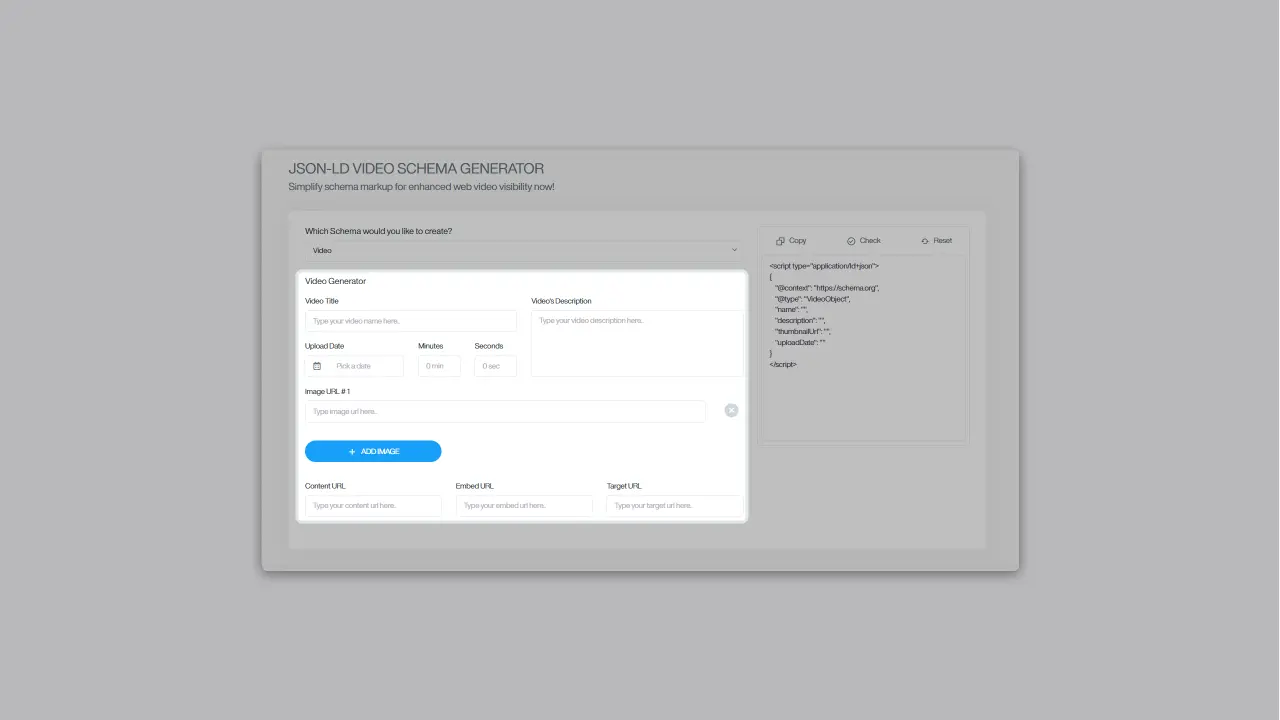Focus the Image URL #1 field
The width and height of the screenshot is (1280, 720).
coord(505,411)
